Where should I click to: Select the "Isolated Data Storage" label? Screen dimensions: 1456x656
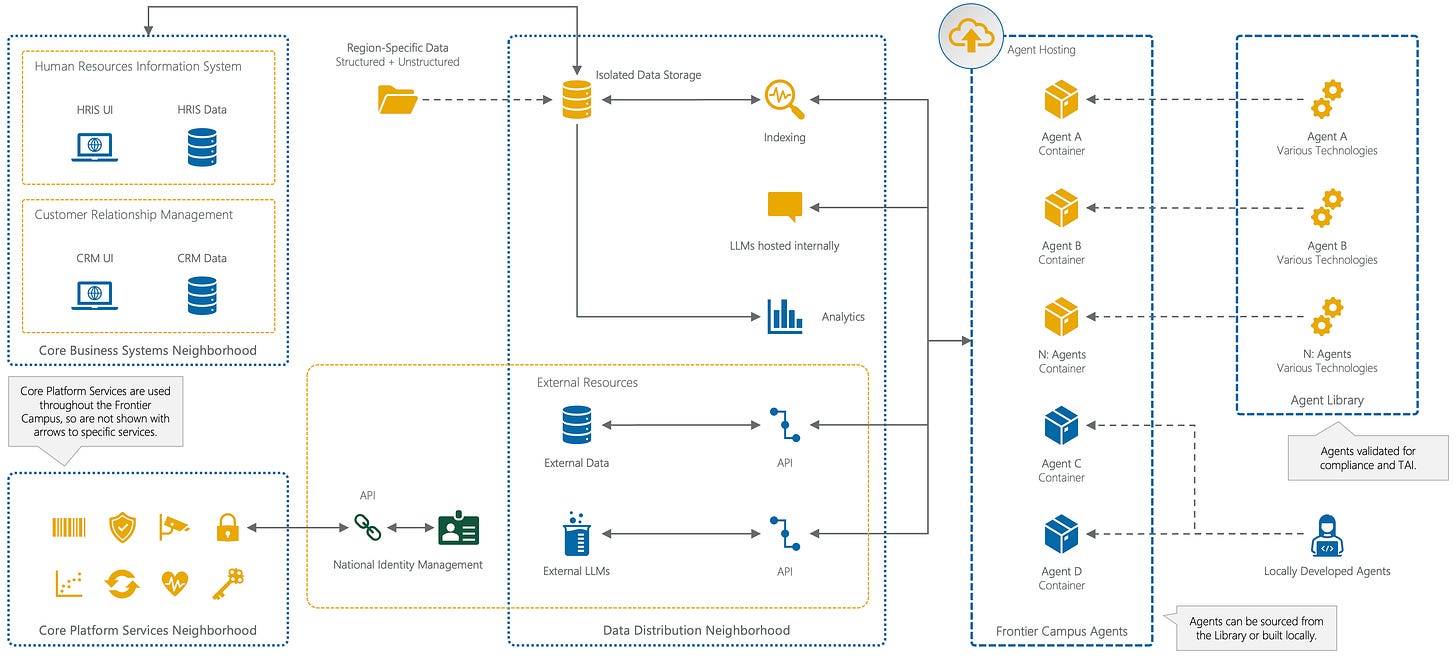pos(648,75)
